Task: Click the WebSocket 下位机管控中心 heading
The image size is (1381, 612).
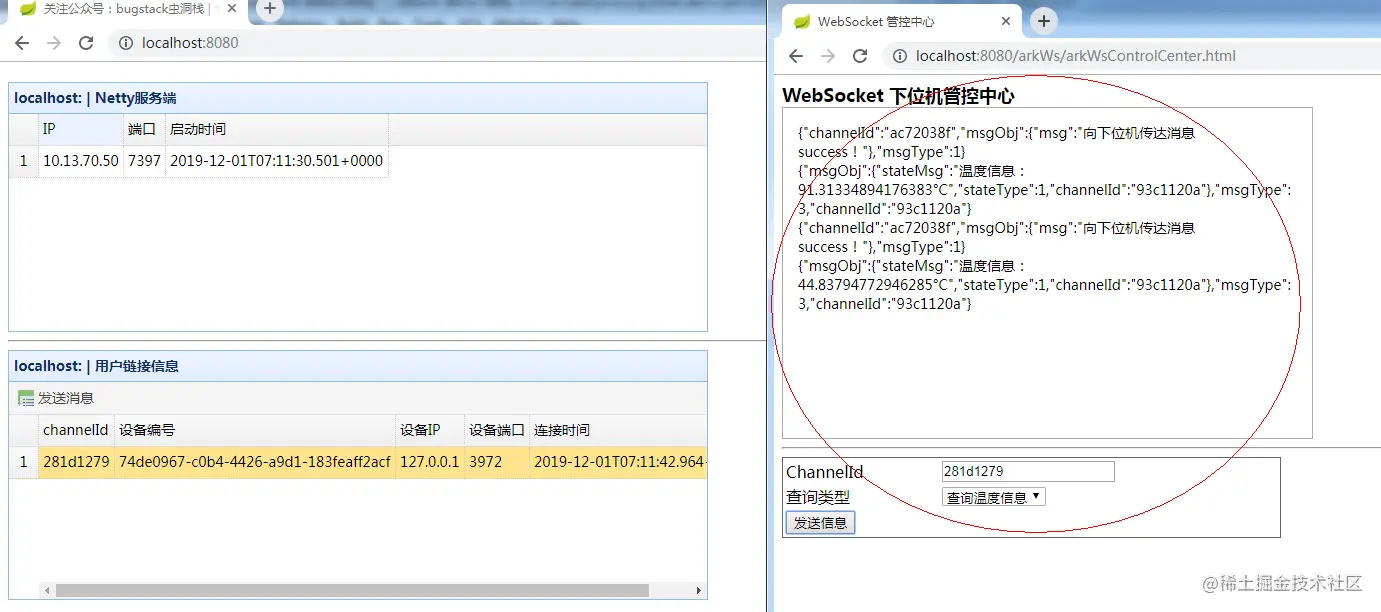Action: (898, 96)
